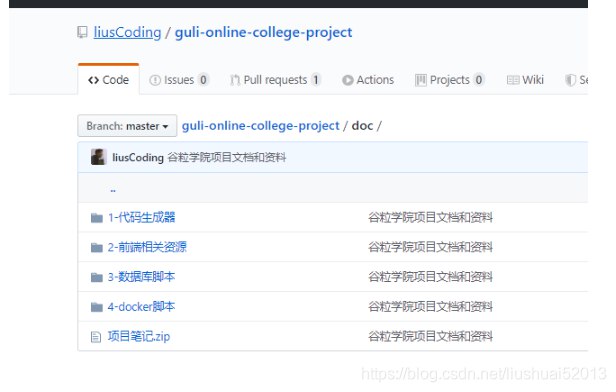This screenshot has height=392, width=616.
Task: Click the Issues tab exclamation icon
Action: (155, 80)
